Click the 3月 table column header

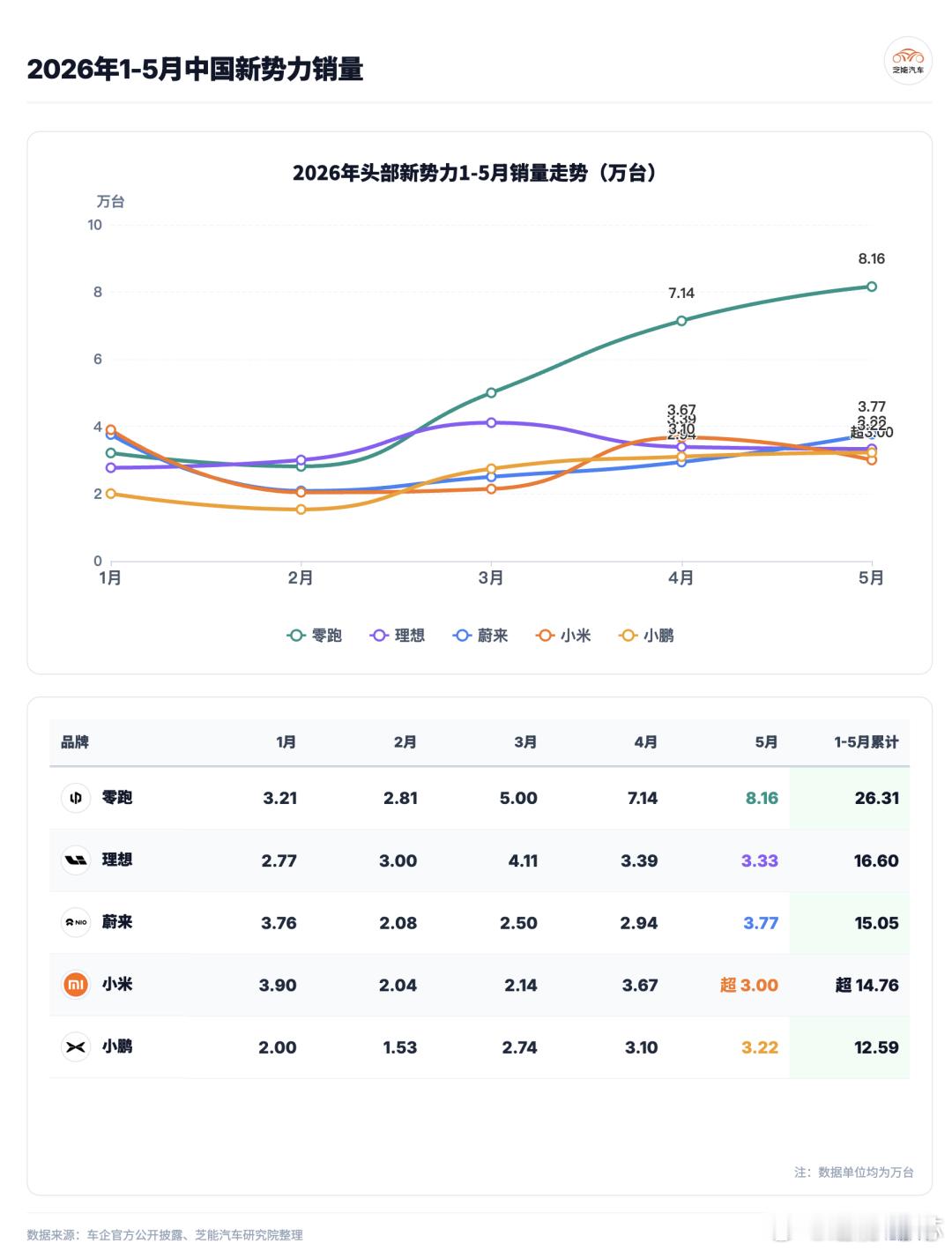tap(525, 742)
